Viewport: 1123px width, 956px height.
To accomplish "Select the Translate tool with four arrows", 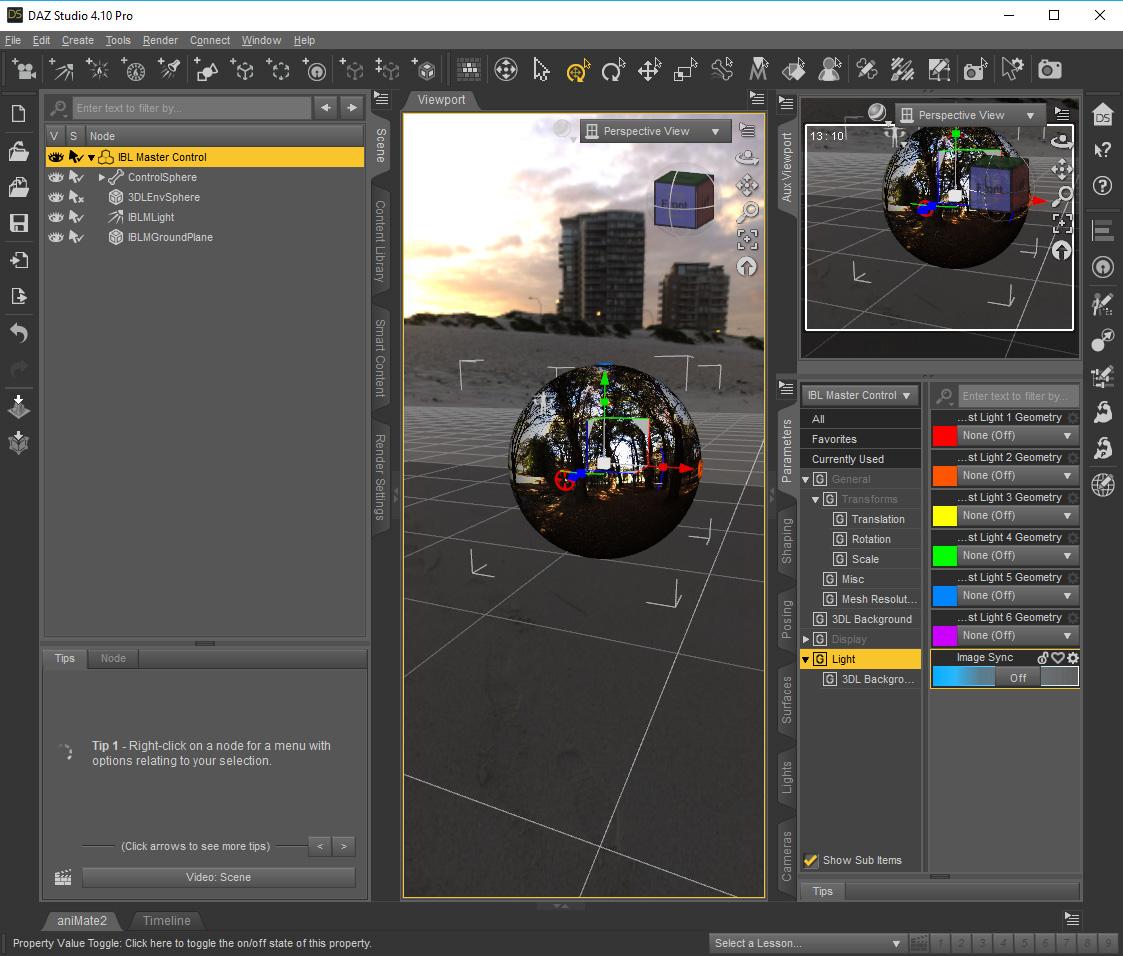I will pos(649,70).
